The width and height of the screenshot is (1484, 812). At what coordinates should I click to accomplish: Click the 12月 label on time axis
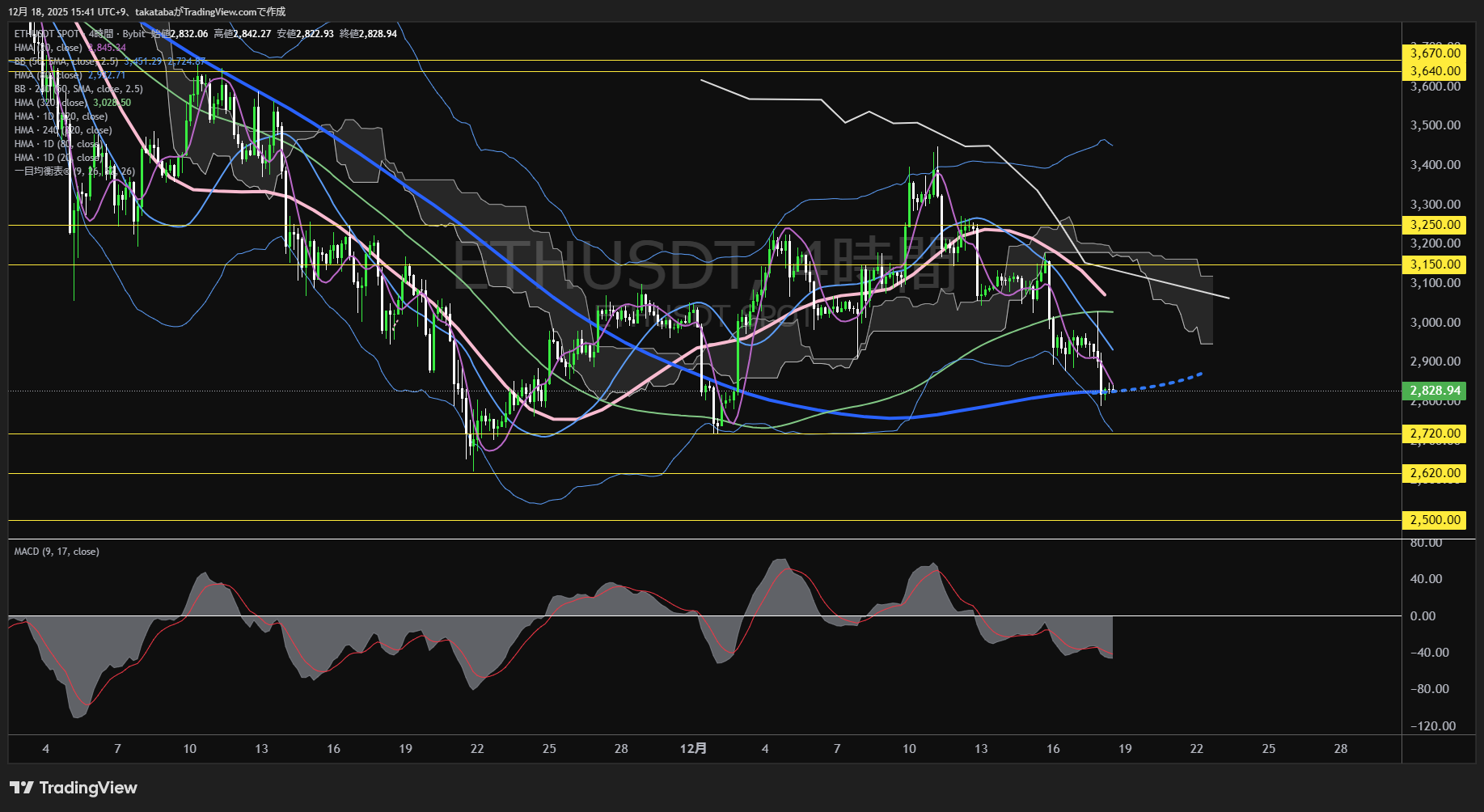[693, 748]
